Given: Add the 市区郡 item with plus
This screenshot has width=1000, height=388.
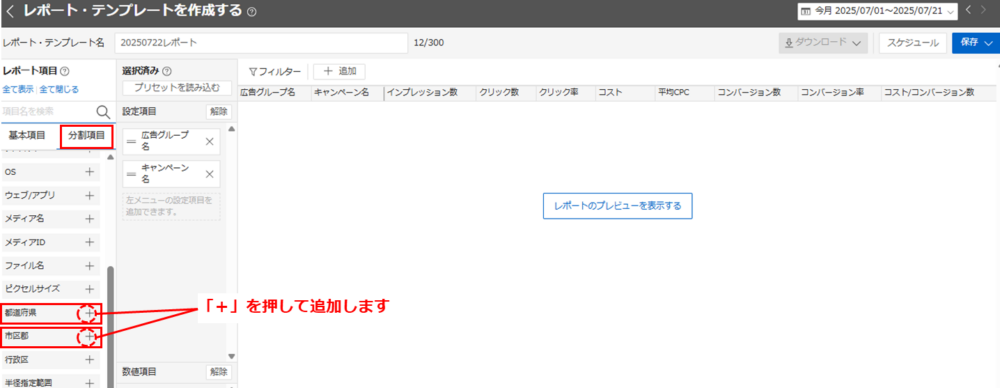Looking at the screenshot, I should click(89, 336).
